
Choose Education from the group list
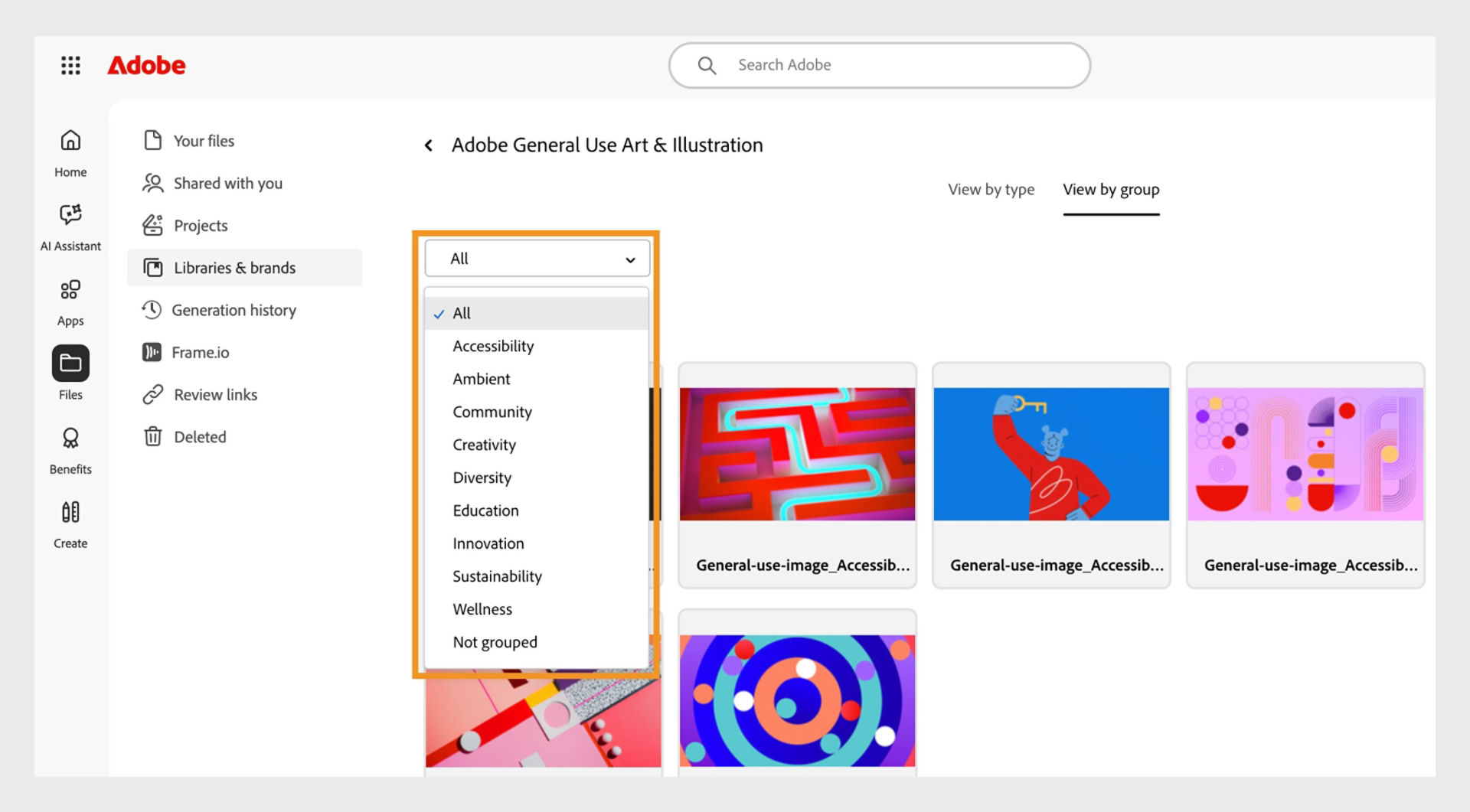point(537,510)
